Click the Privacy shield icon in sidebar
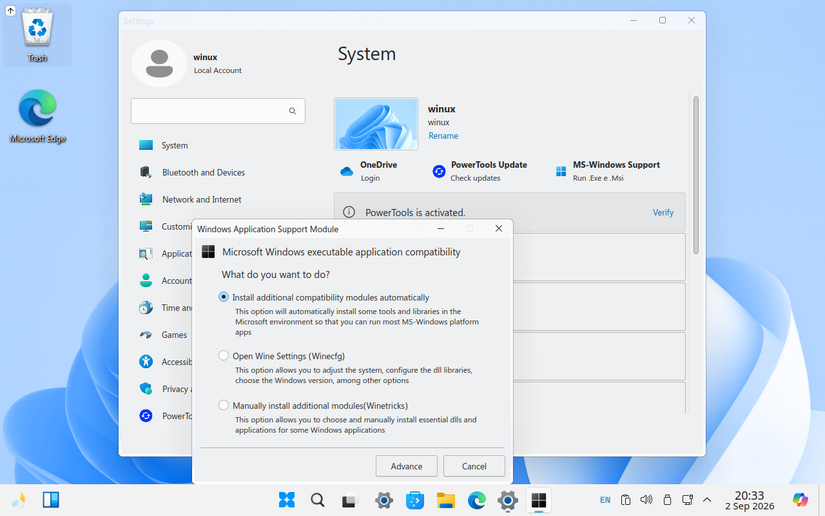Screen dimensions: 825x516 [146, 389]
